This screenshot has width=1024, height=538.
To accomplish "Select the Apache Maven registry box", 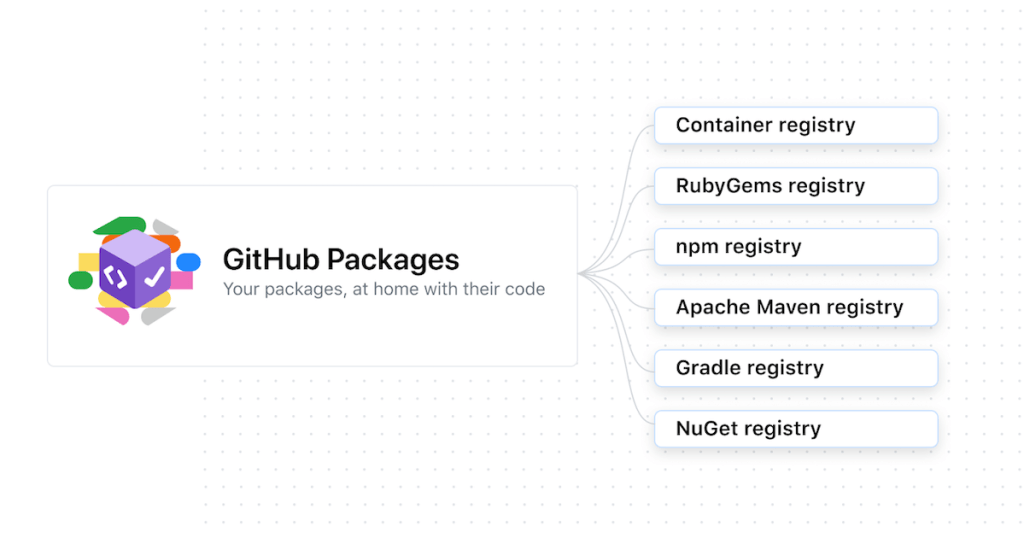I will [x=795, y=308].
